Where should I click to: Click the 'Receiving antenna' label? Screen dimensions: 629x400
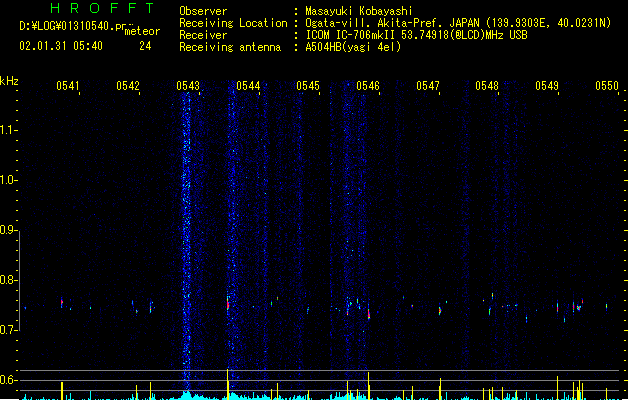coord(230,47)
